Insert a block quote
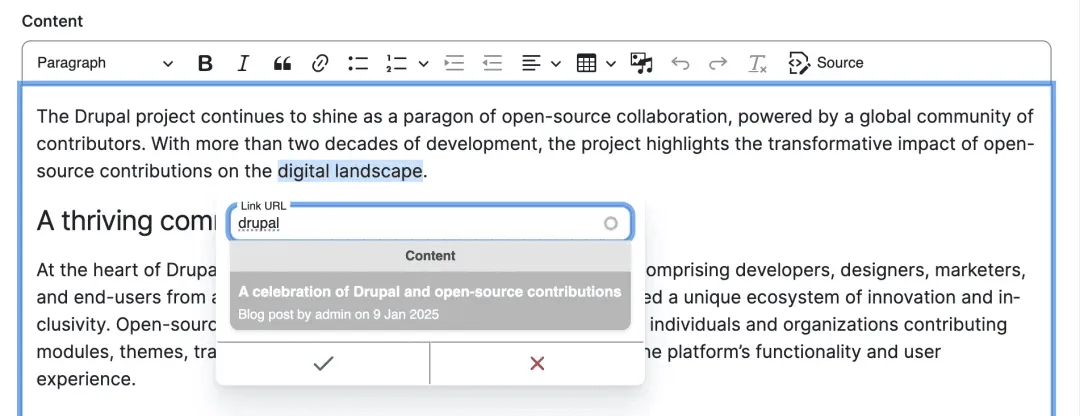The height and width of the screenshot is (416, 1080). pos(282,63)
